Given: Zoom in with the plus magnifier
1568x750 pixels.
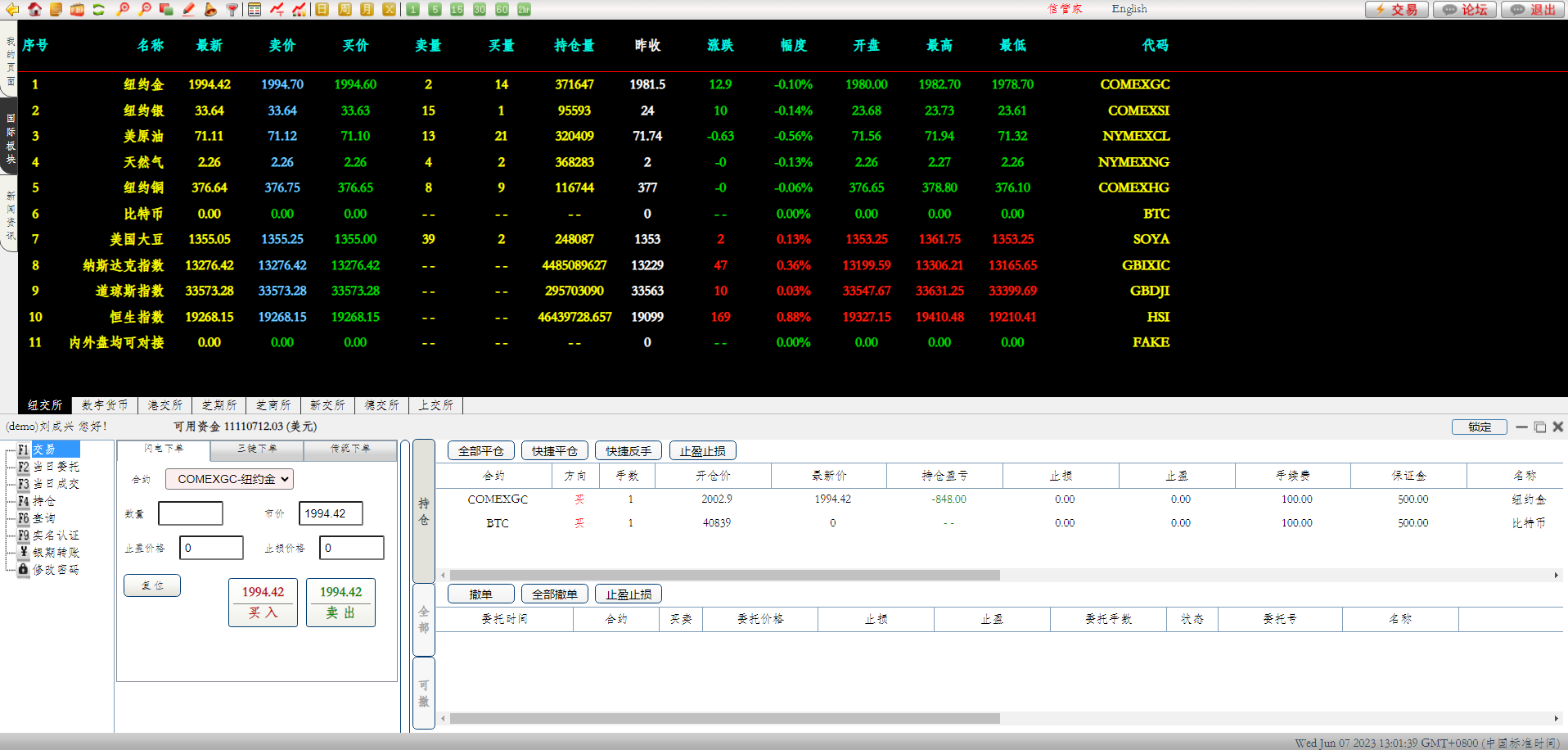Looking at the screenshot, I should point(123,9).
